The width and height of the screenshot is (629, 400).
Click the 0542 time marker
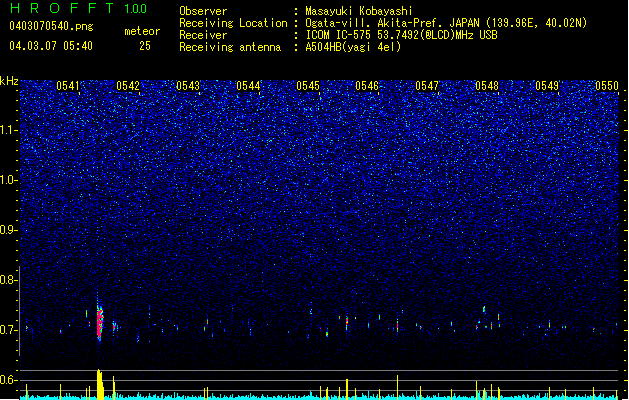pos(128,86)
